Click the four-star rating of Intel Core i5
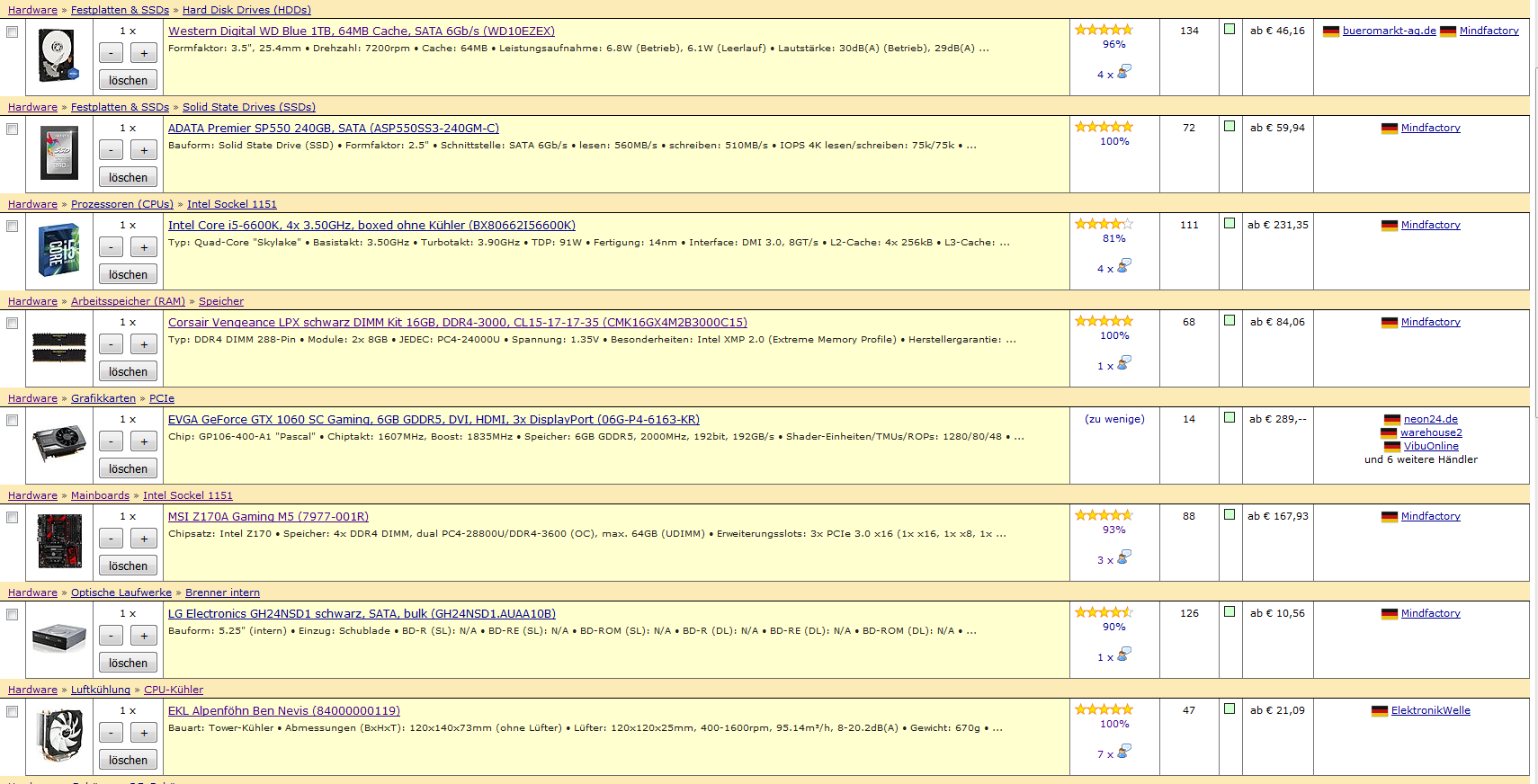 point(1104,224)
